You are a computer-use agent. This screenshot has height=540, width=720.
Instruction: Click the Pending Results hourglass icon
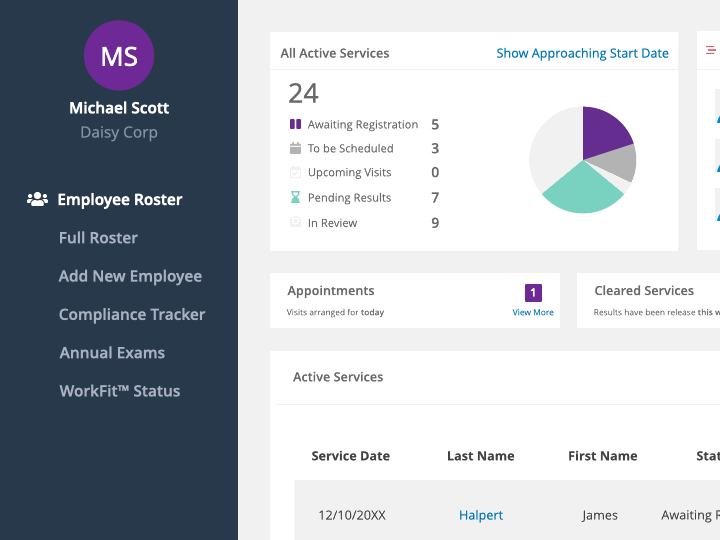click(x=295, y=198)
